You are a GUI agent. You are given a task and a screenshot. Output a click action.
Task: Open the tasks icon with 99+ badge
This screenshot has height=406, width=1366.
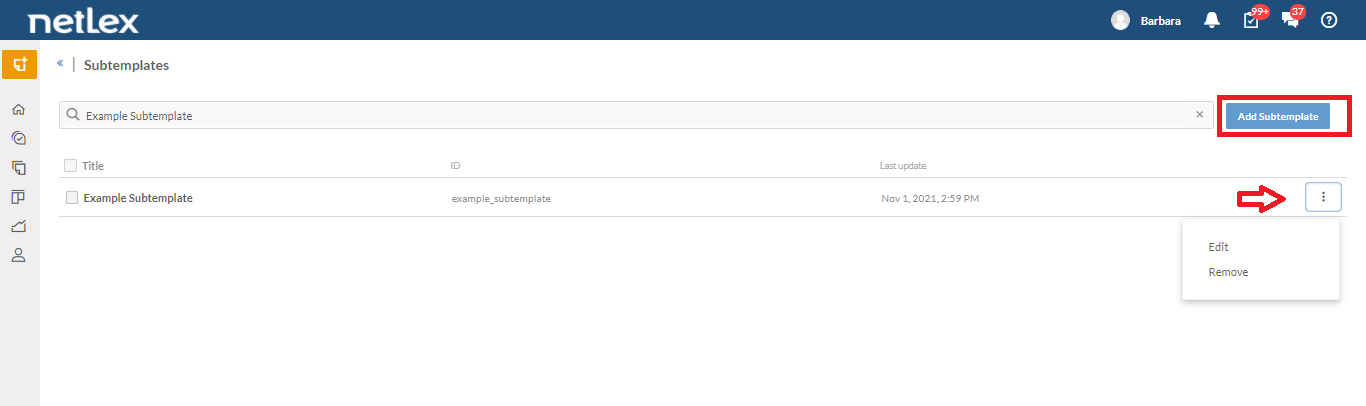[1252, 18]
